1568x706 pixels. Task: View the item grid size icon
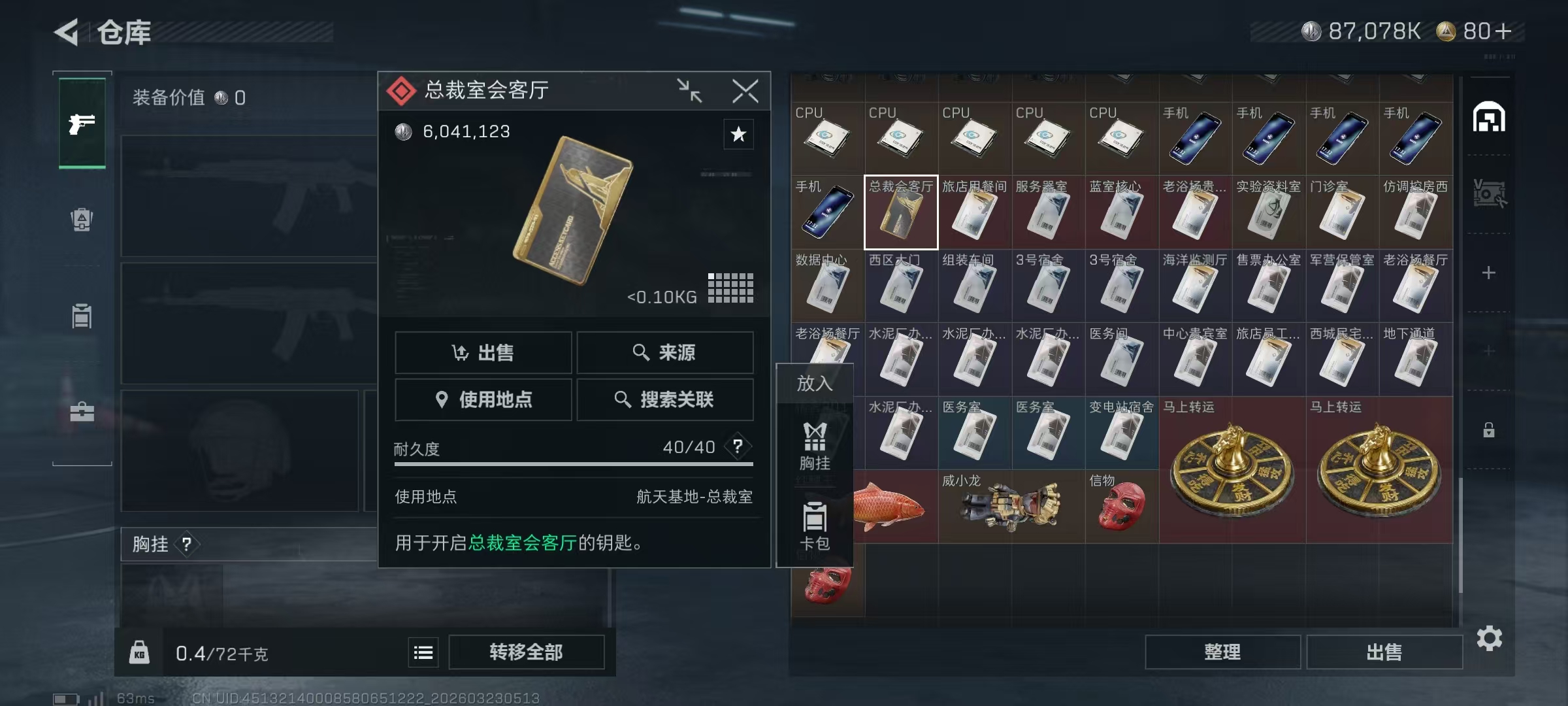(x=730, y=288)
